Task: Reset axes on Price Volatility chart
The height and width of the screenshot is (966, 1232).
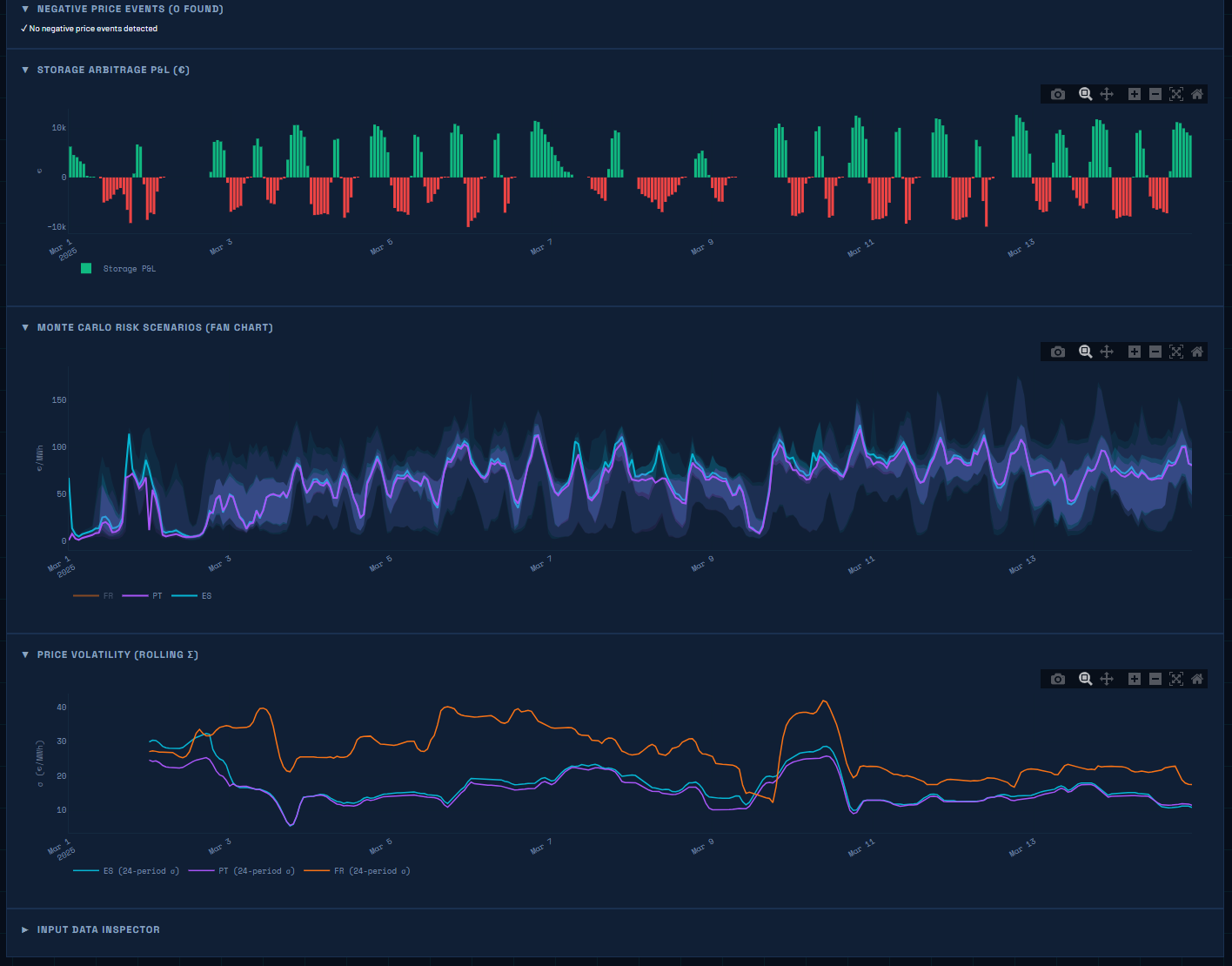Action: 1197,679
